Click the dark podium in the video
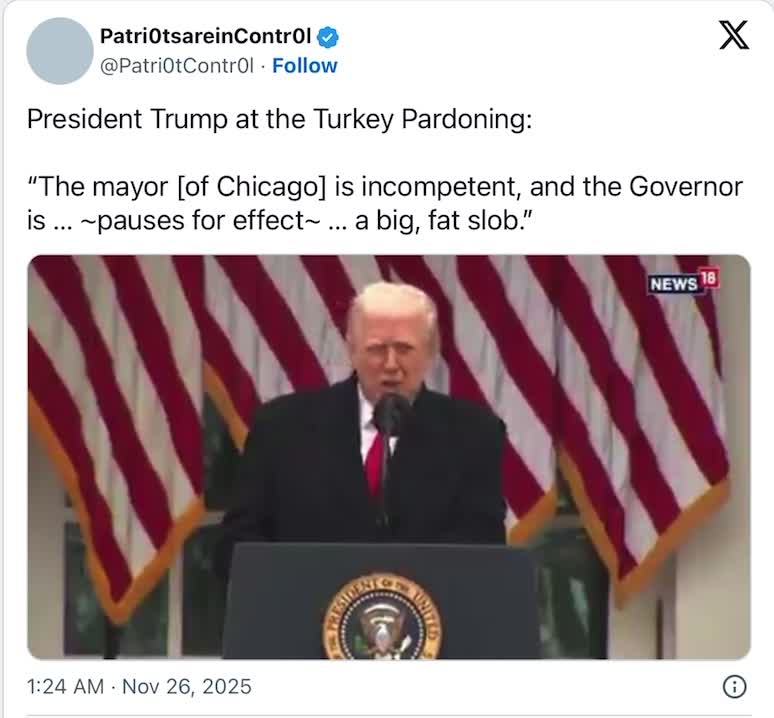Image resolution: width=774 pixels, height=718 pixels. pos(380,601)
